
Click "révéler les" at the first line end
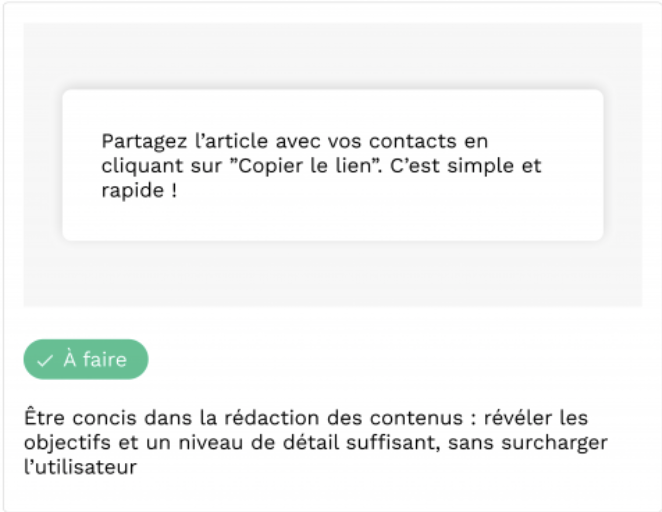(536, 418)
